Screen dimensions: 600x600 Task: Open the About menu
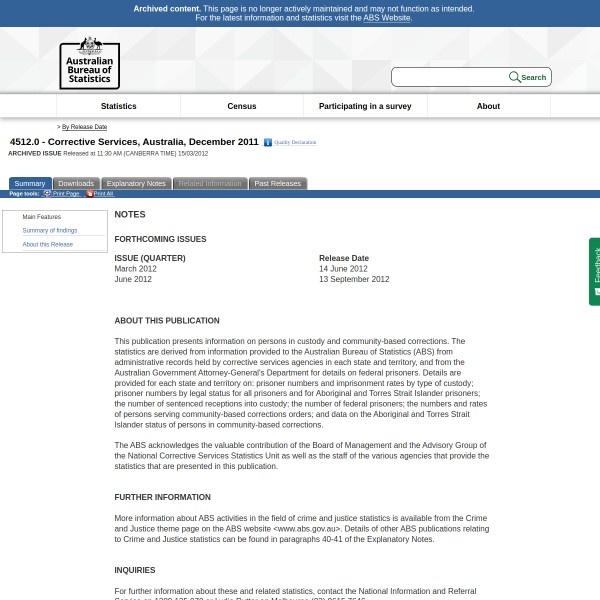click(488, 106)
